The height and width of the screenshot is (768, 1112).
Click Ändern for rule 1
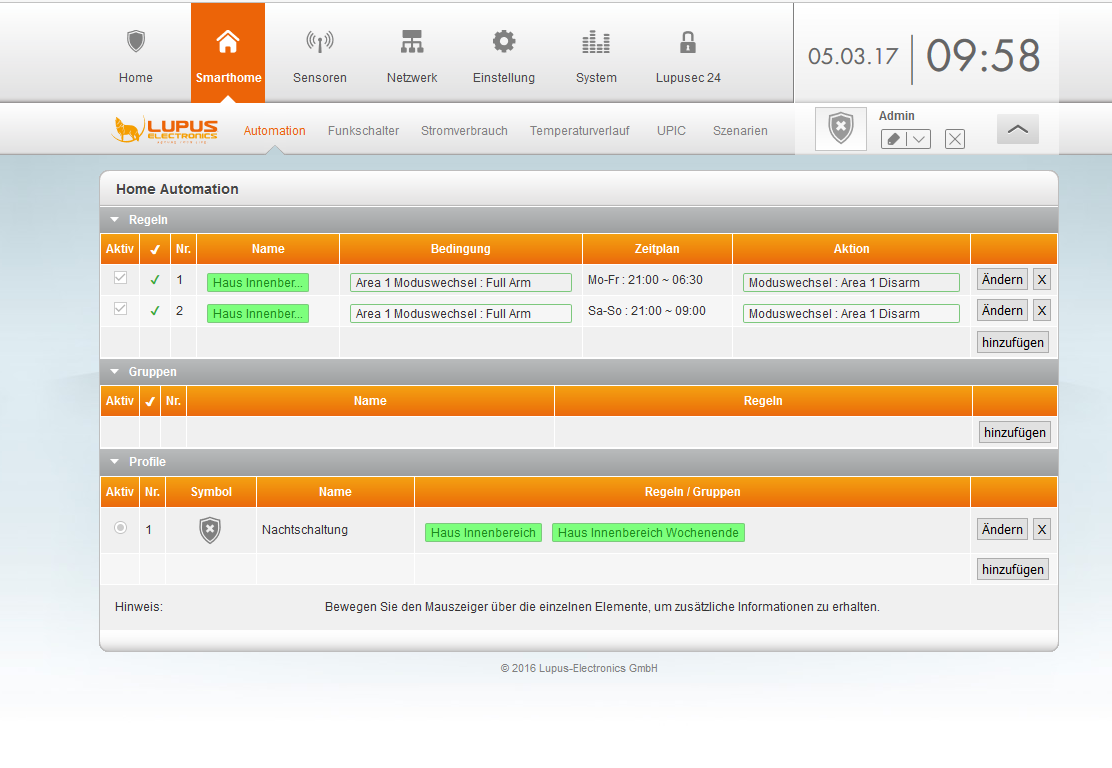coord(1001,280)
